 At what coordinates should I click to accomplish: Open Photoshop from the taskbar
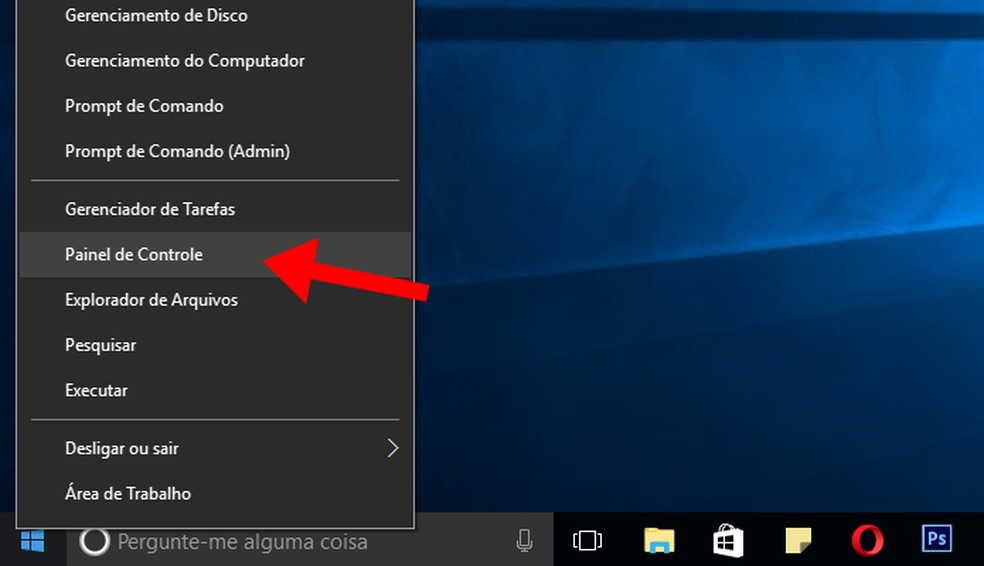click(937, 539)
